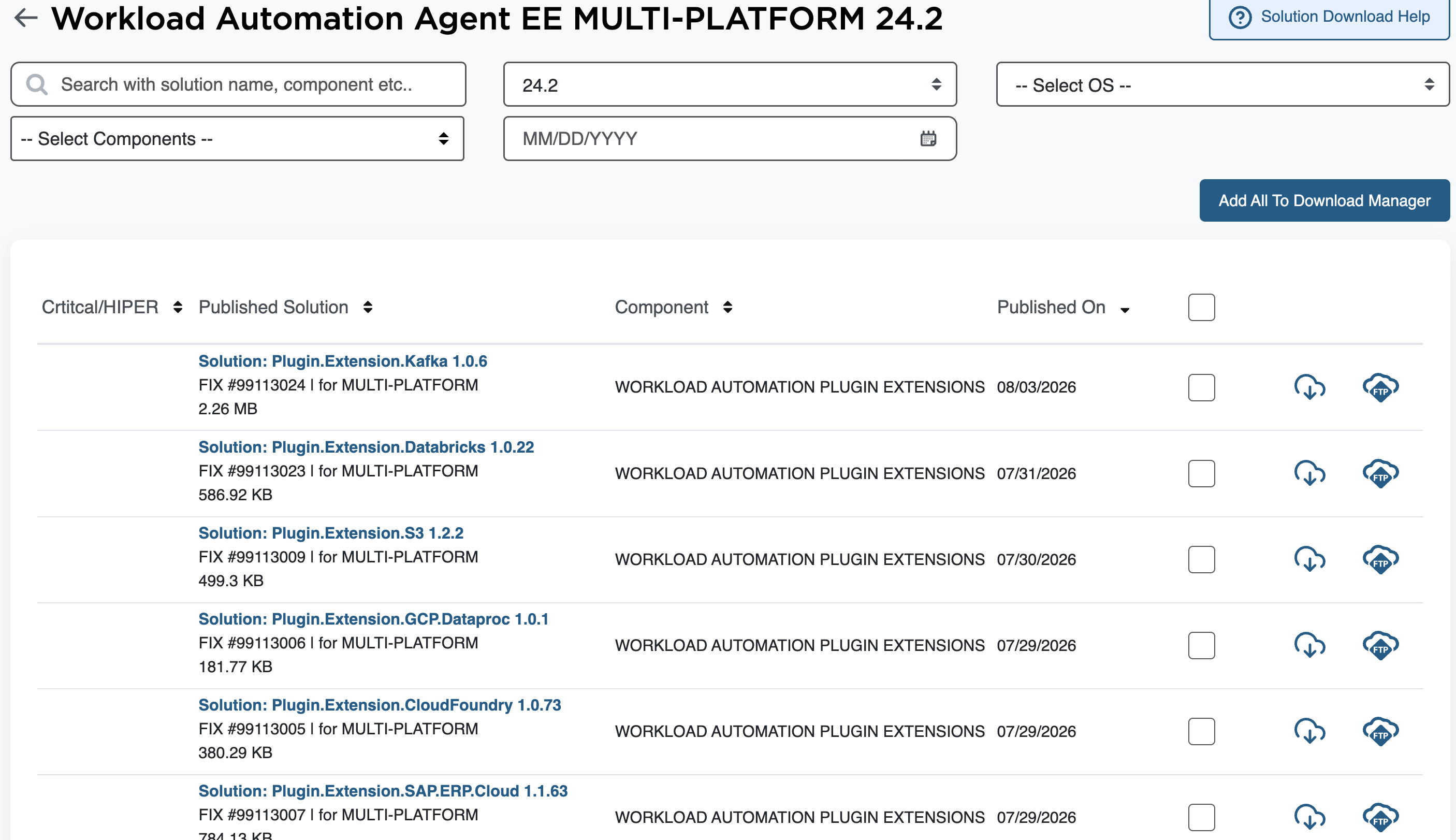Viewport: 1456px width, 840px height.
Task: Click the 07/31/2026 published date
Action: [x=1036, y=473]
